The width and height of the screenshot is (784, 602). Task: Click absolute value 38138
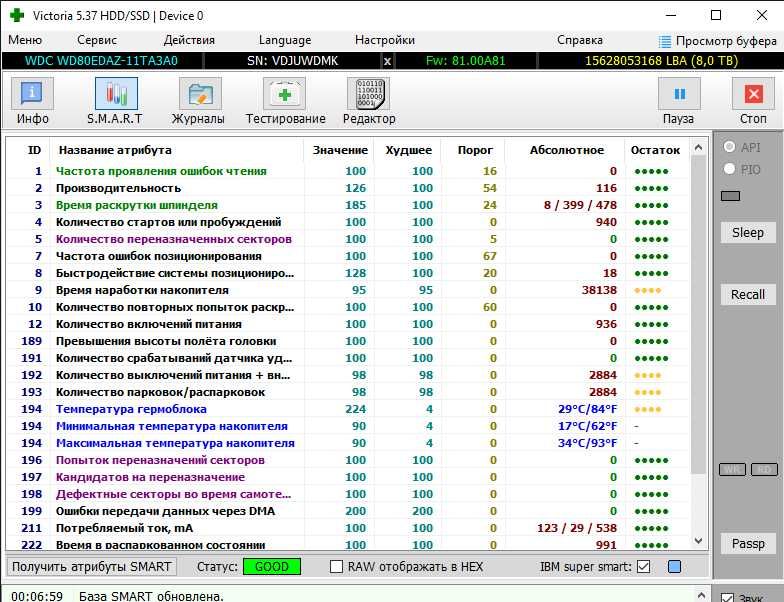click(599, 290)
